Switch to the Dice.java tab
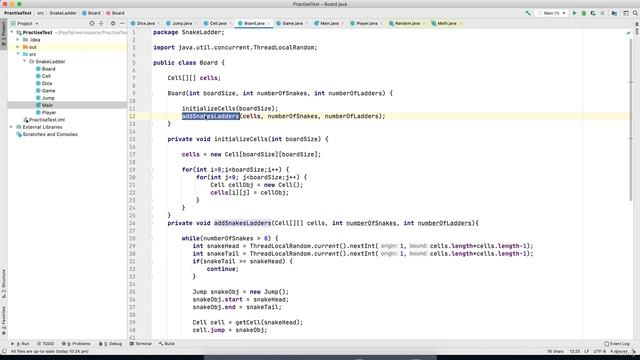 (146, 23)
